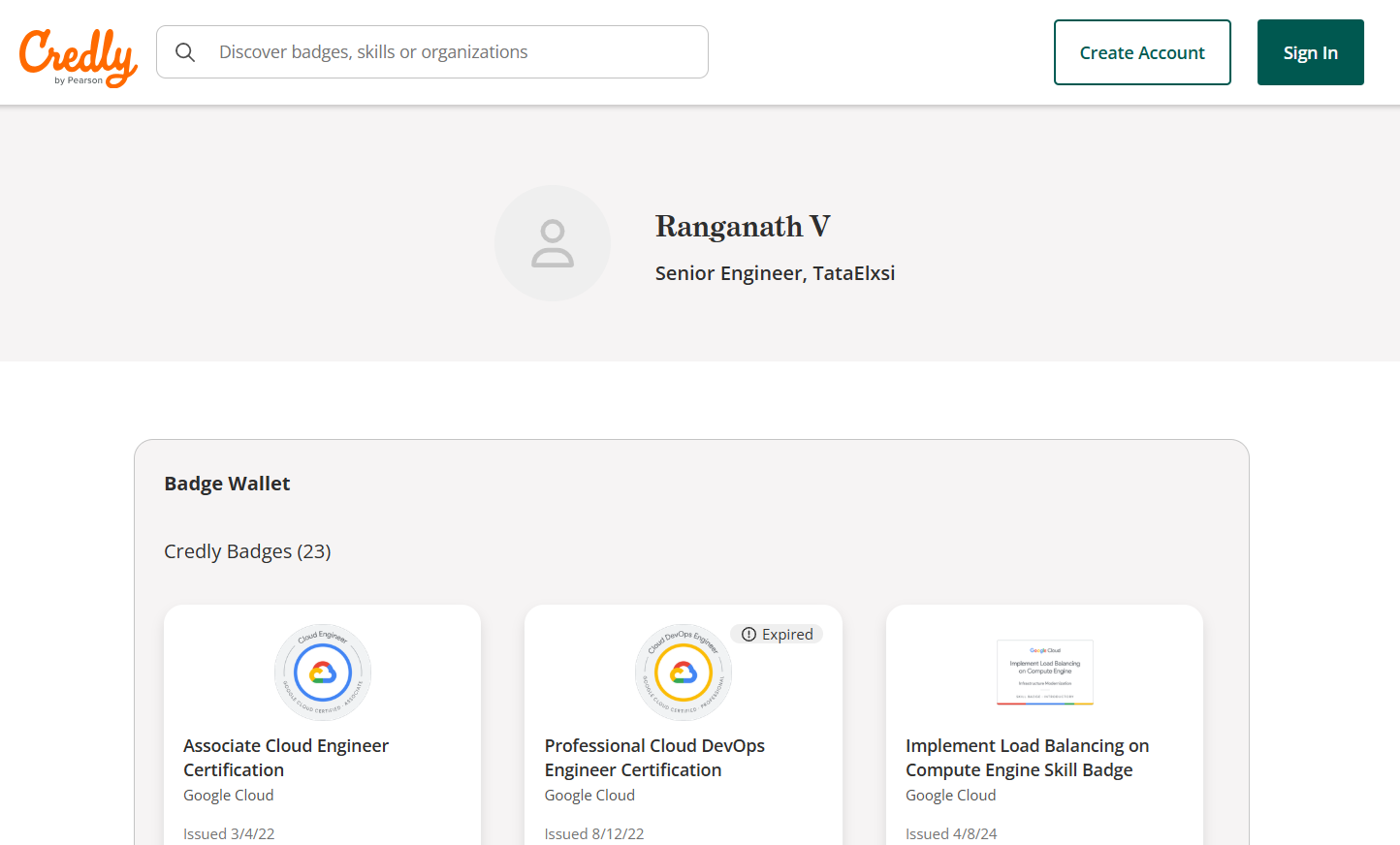Click the Create Account button
Viewport: 1400px width, 845px height.
click(1142, 52)
